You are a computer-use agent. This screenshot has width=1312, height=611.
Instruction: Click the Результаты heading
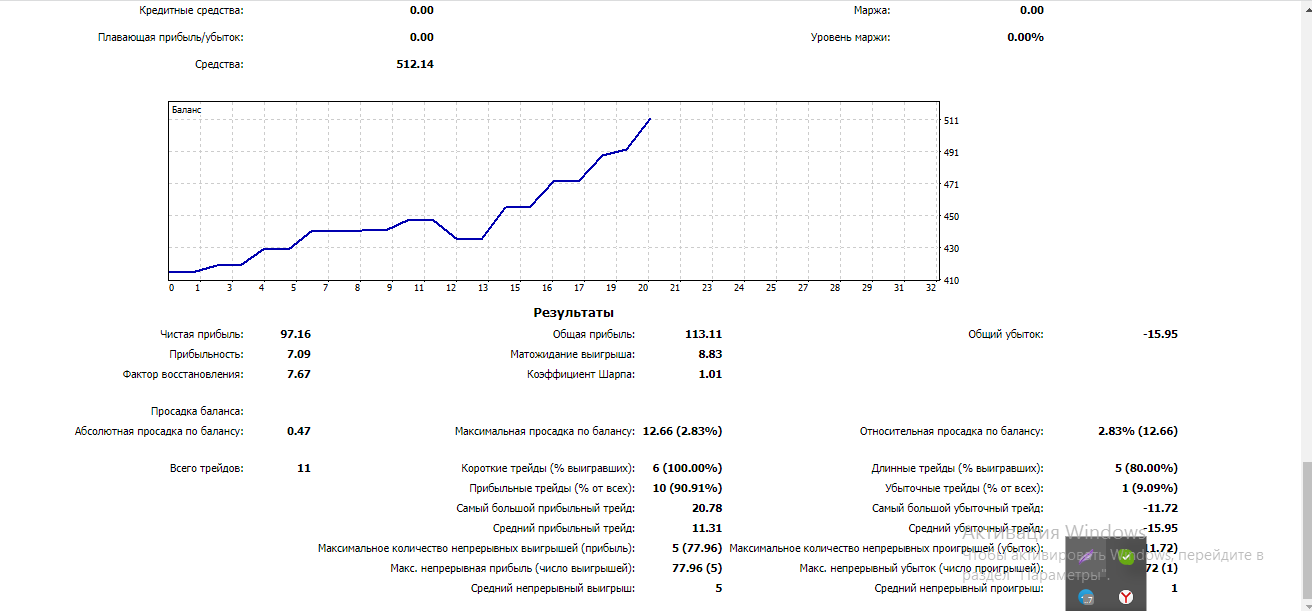[x=574, y=313]
